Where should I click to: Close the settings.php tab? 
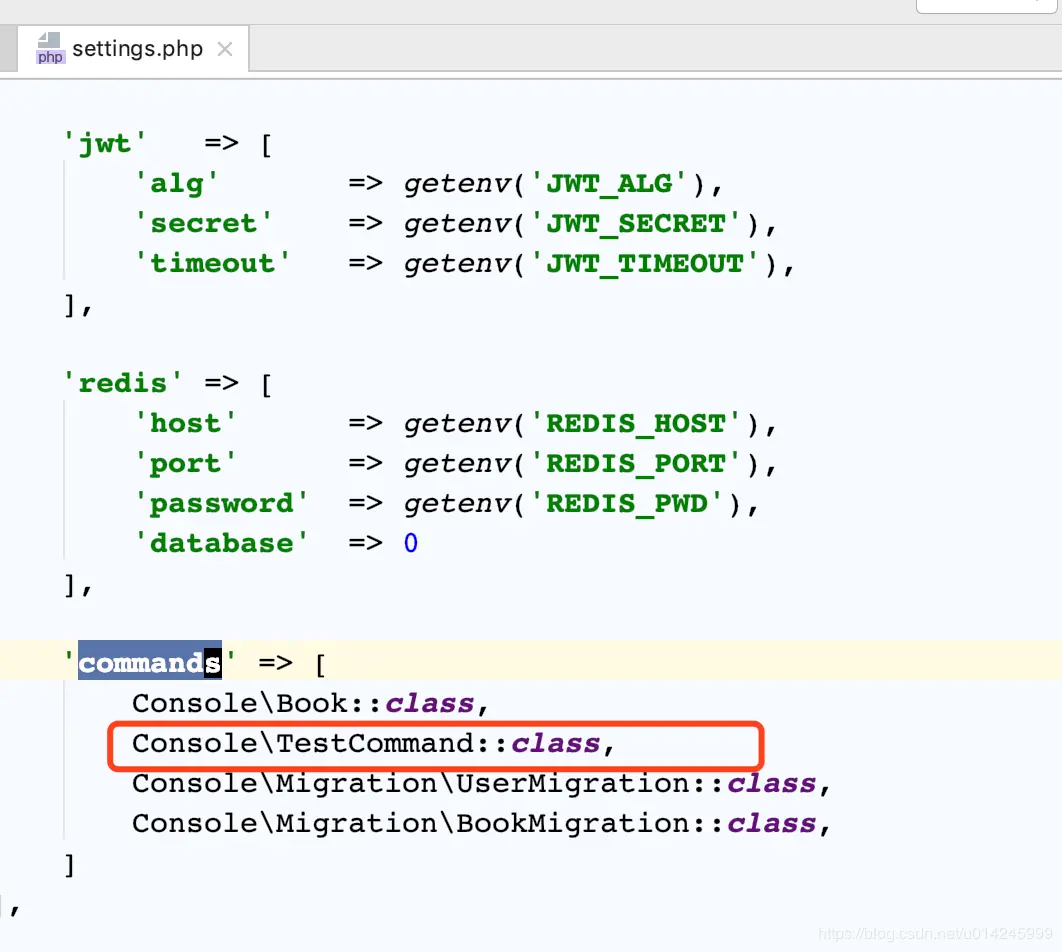coord(225,49)
